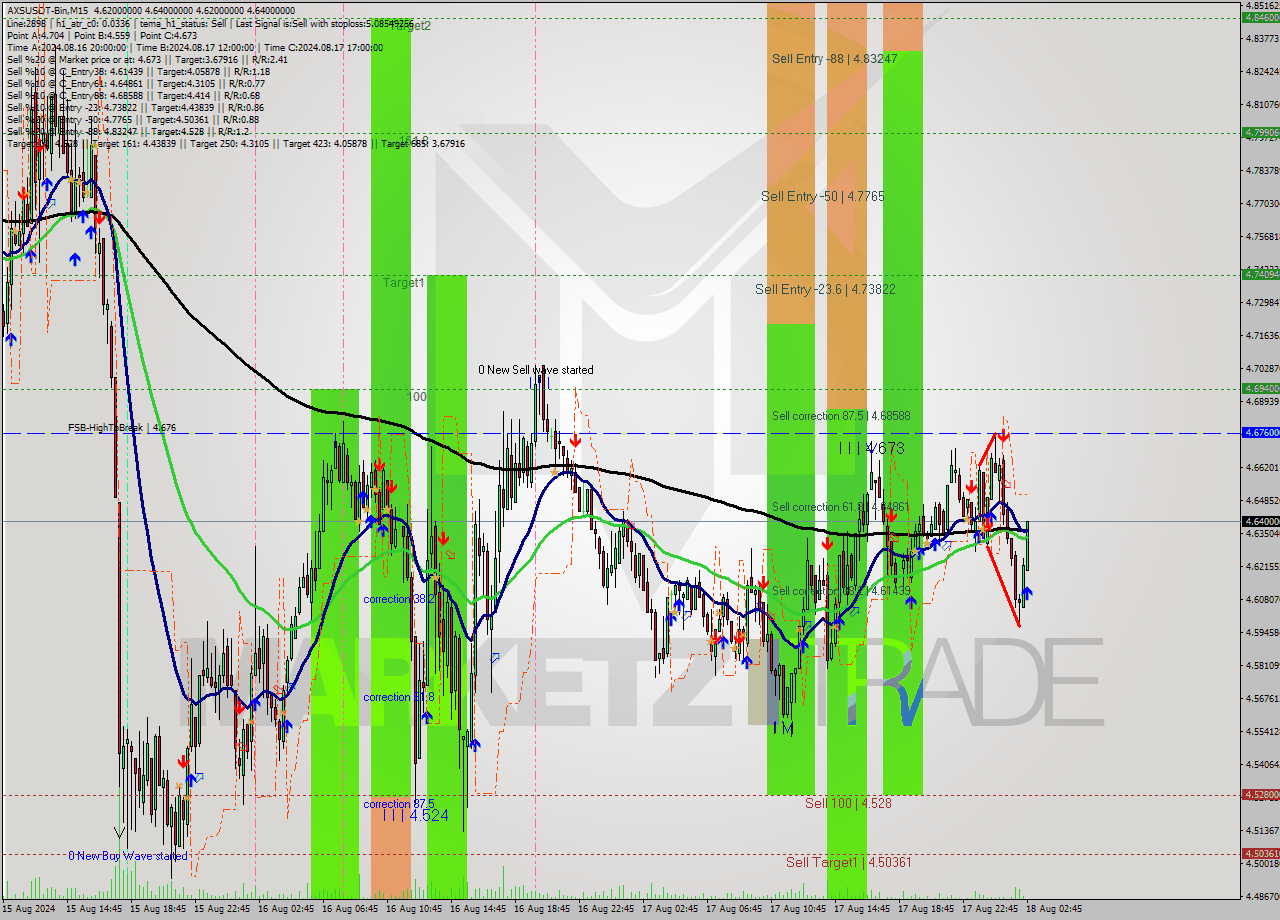
Task: Click the '17 Aug 06:45' time label
Action: tap(733, 909)
